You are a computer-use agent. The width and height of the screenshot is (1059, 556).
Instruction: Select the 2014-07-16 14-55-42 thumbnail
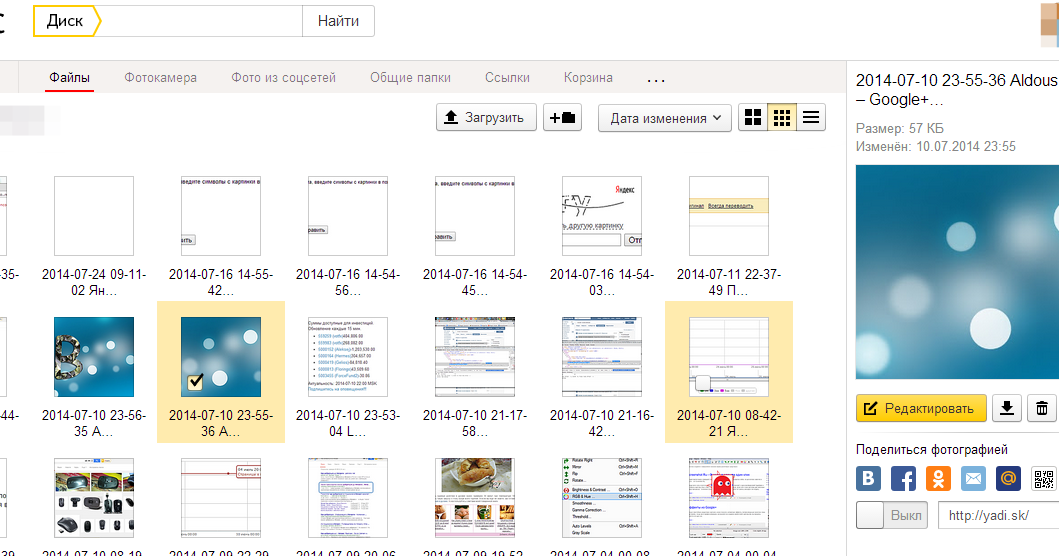pyautogui.click(x=221, y=216)
